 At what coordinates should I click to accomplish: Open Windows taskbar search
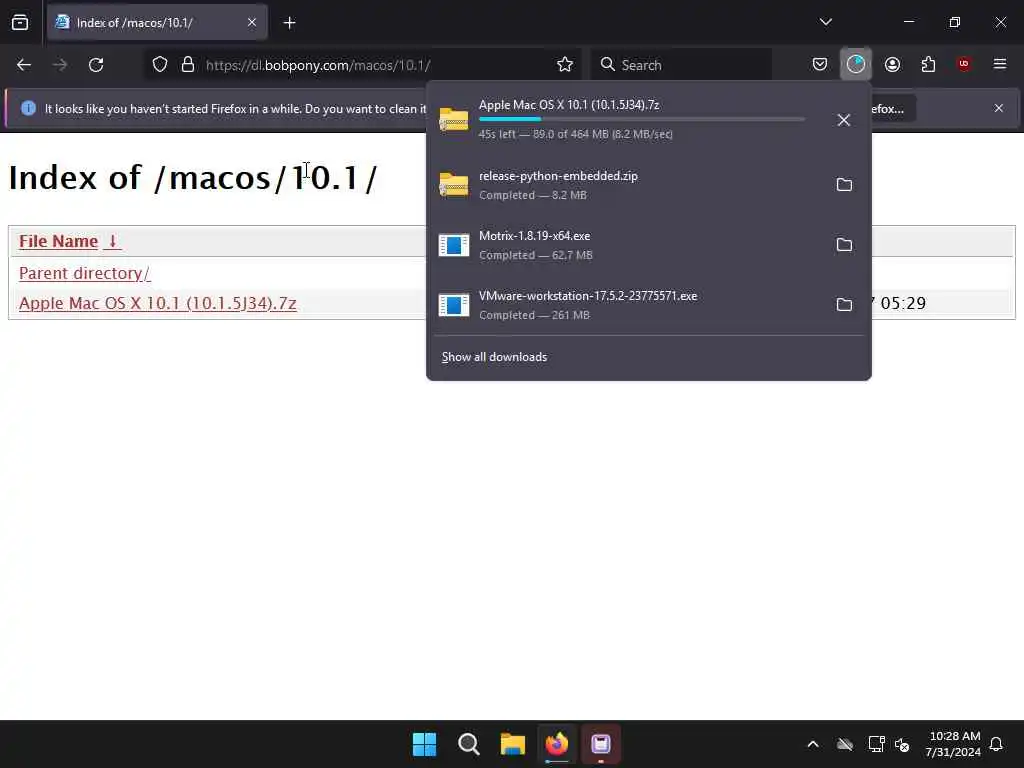(468, 744)
